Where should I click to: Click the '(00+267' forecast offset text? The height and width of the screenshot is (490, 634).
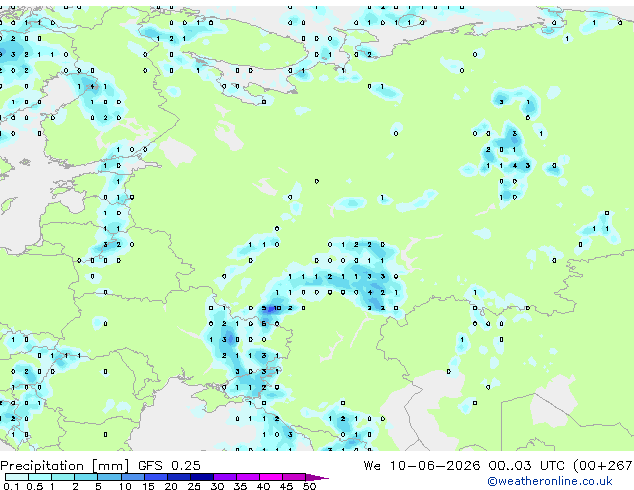603,466
